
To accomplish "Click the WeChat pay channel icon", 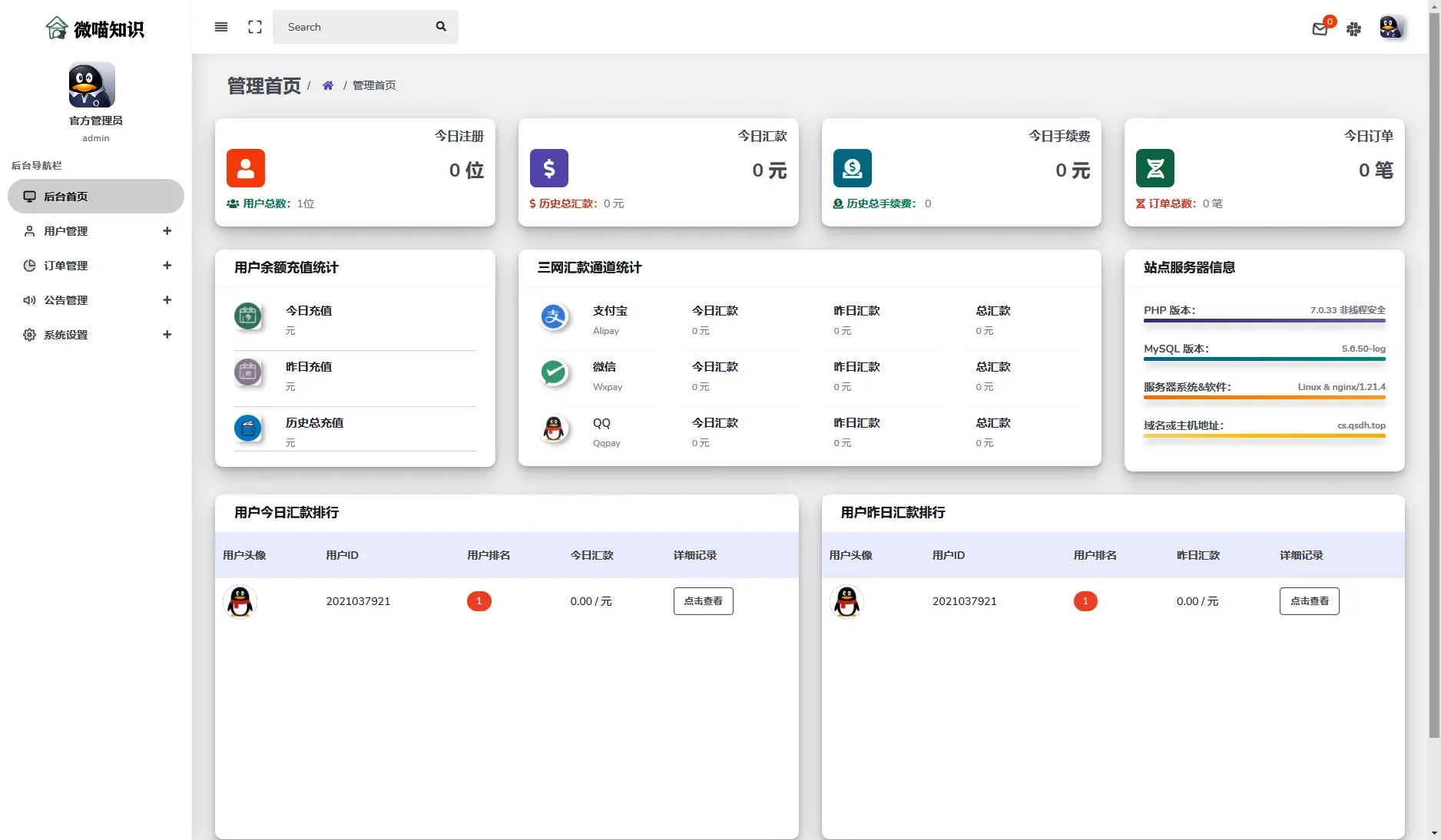I will click(554, 372).
